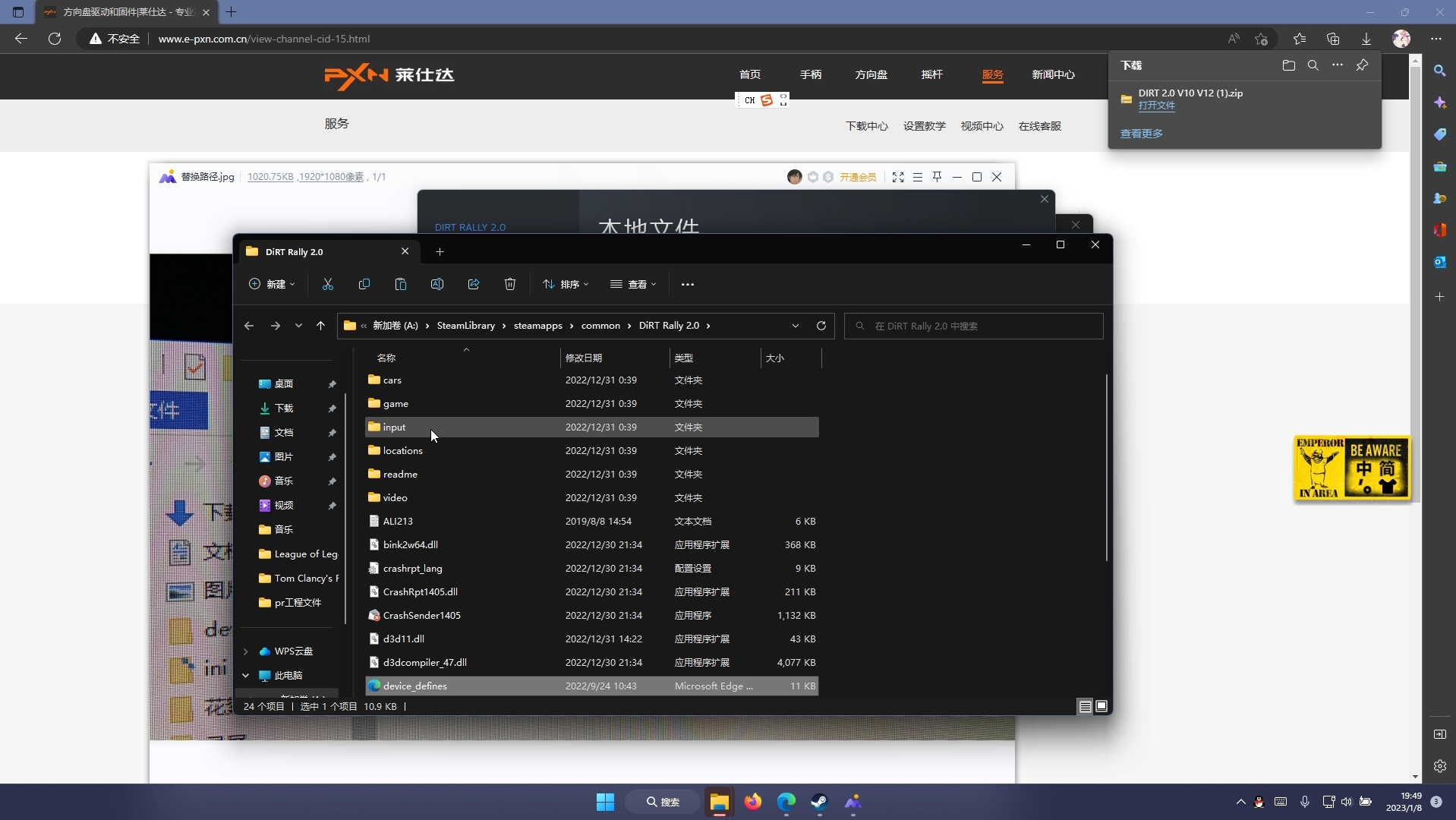Pin the Edge downloads panel
Screen dimensions: 1456x820
click(1362, 65)
